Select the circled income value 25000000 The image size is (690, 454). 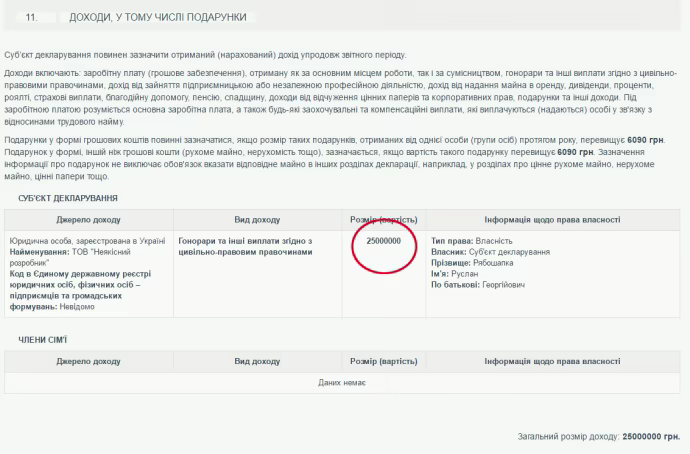coord(383,241)
